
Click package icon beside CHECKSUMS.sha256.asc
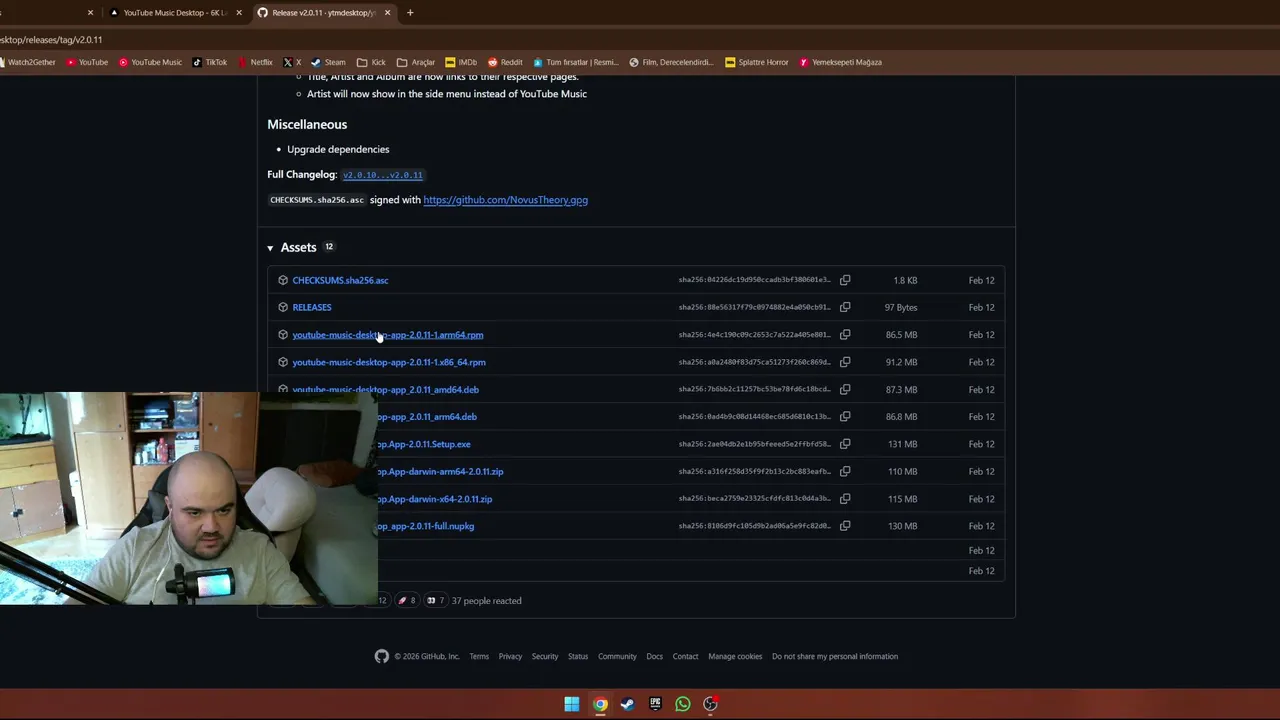point(283,280)
